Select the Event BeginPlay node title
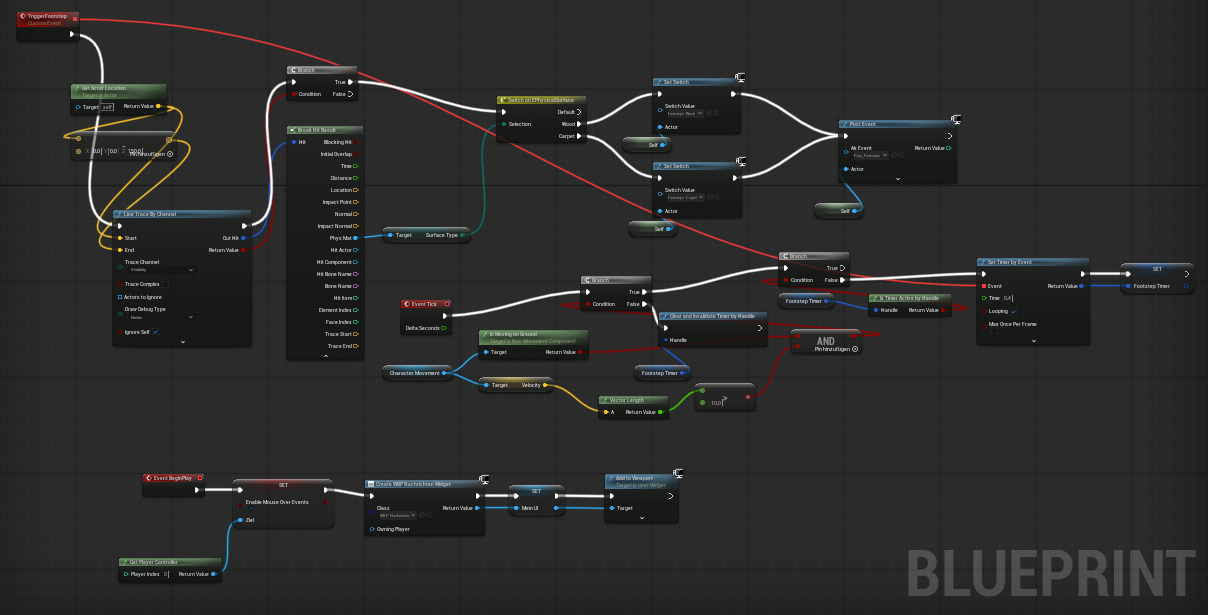Image resolution: width=1208 pixels, height=615 pixels. pos(174,479)
